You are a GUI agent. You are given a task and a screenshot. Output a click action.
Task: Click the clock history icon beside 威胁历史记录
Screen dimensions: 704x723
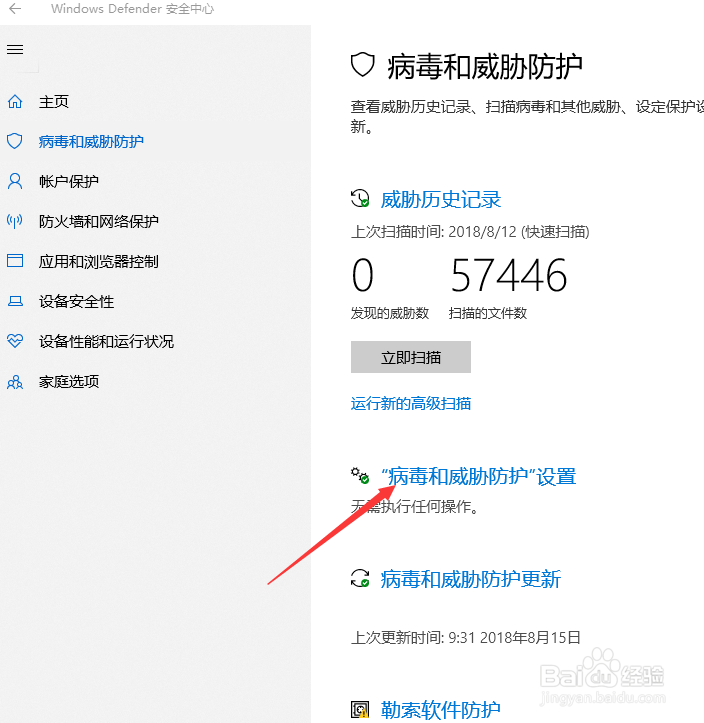tap(360, 199)
